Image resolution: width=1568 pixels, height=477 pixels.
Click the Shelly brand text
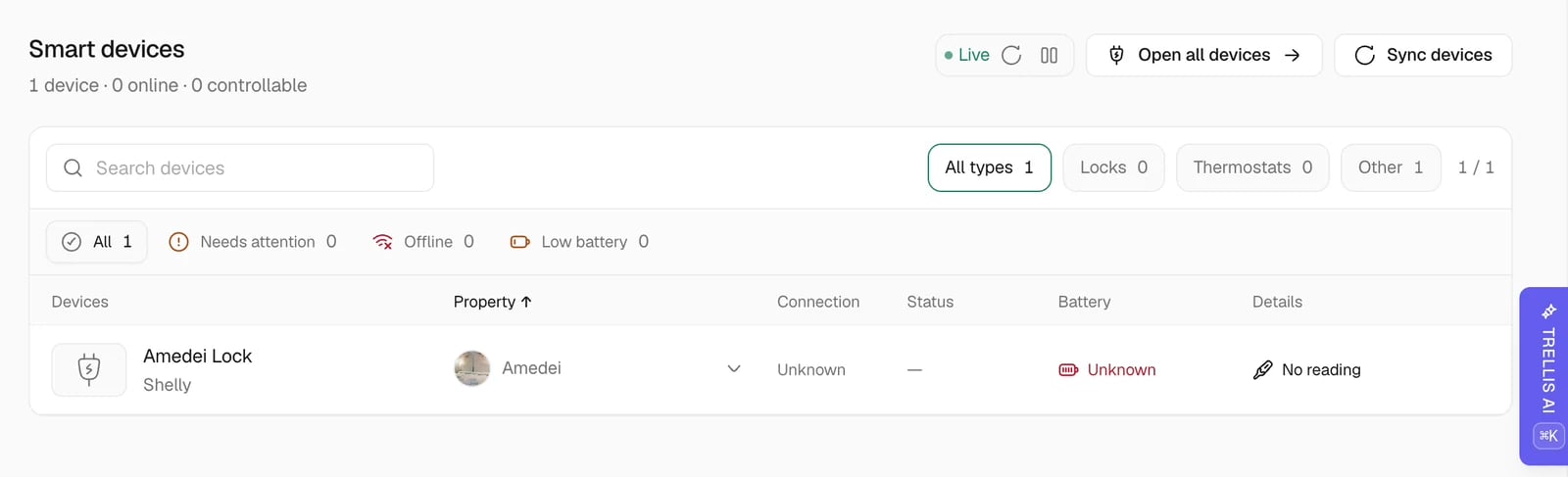pyautogui.click(x=168, y=385)
